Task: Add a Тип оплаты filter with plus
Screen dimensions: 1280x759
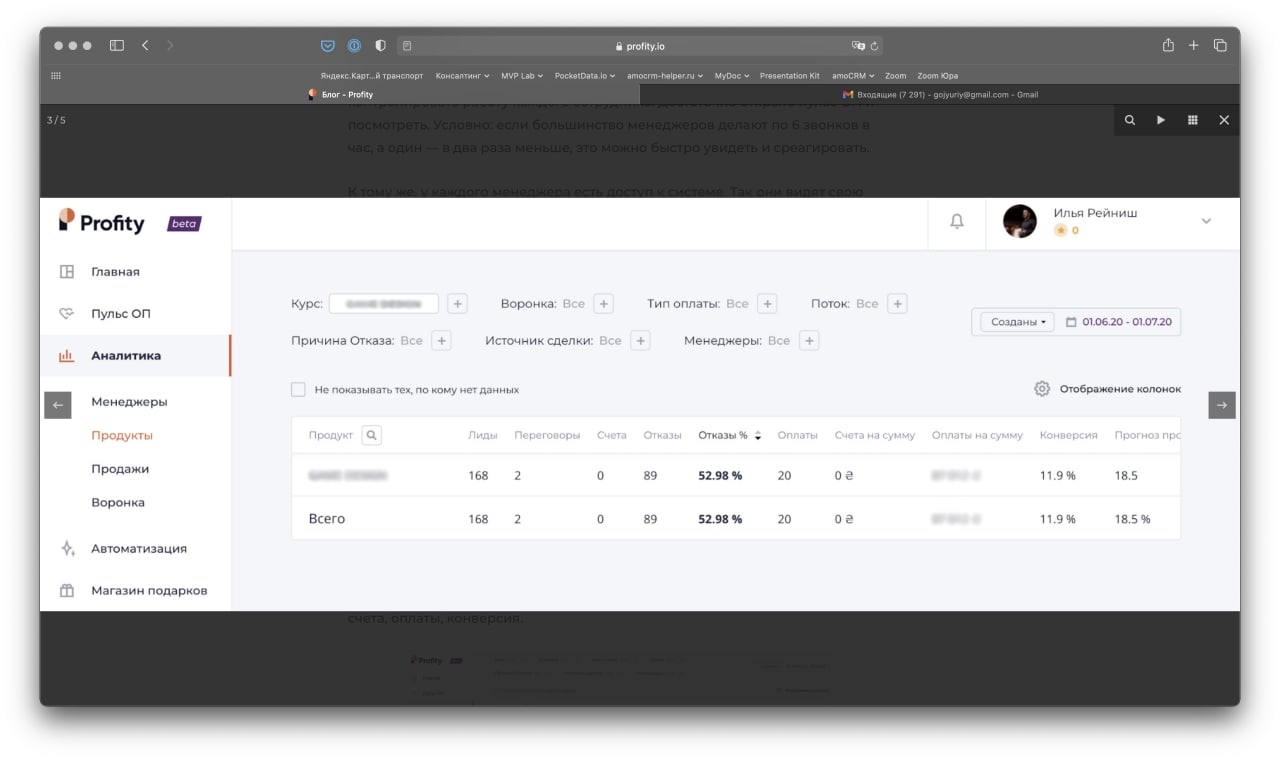Action: [x=767, y=304]
